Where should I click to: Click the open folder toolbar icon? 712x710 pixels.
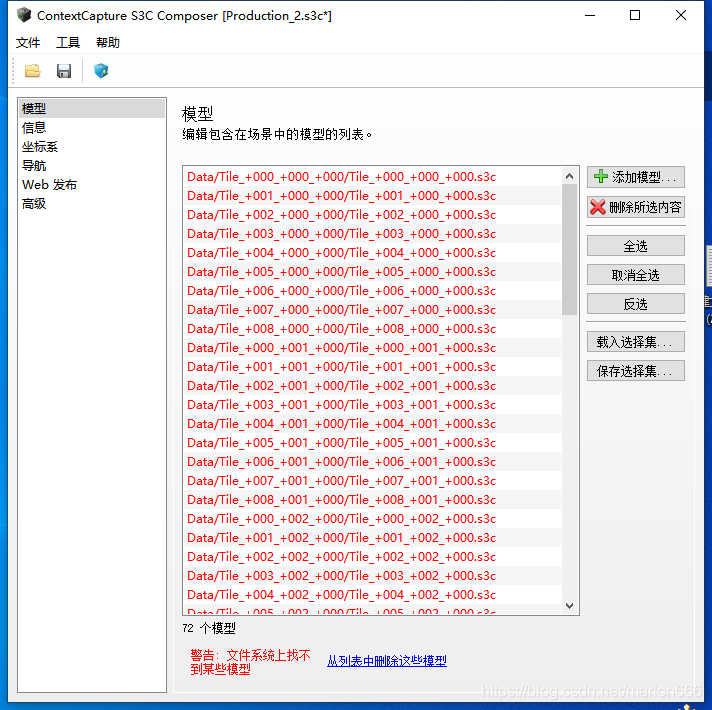click(x=32, y=71)
